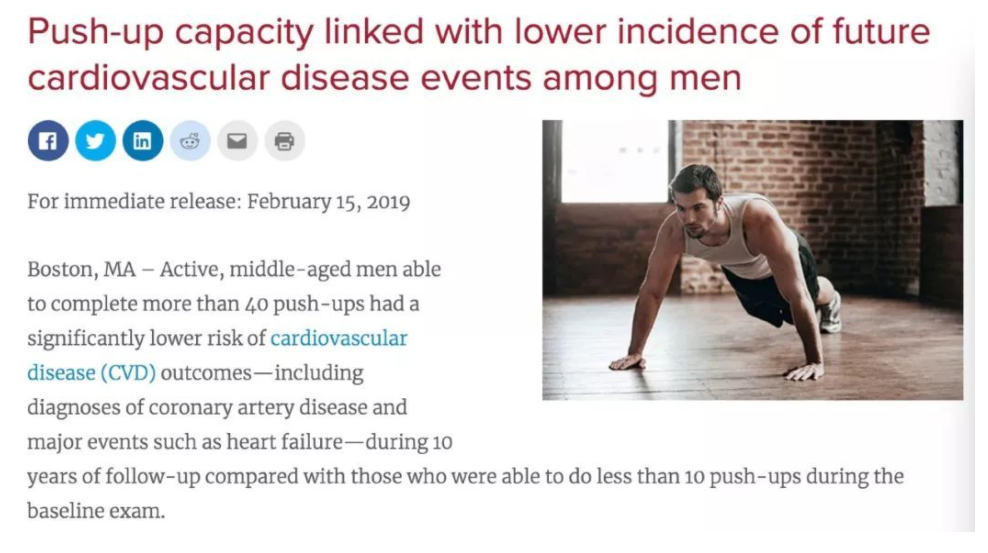Open the teal 'cardiovascular' hyperlink

click(x=339, y=338)
